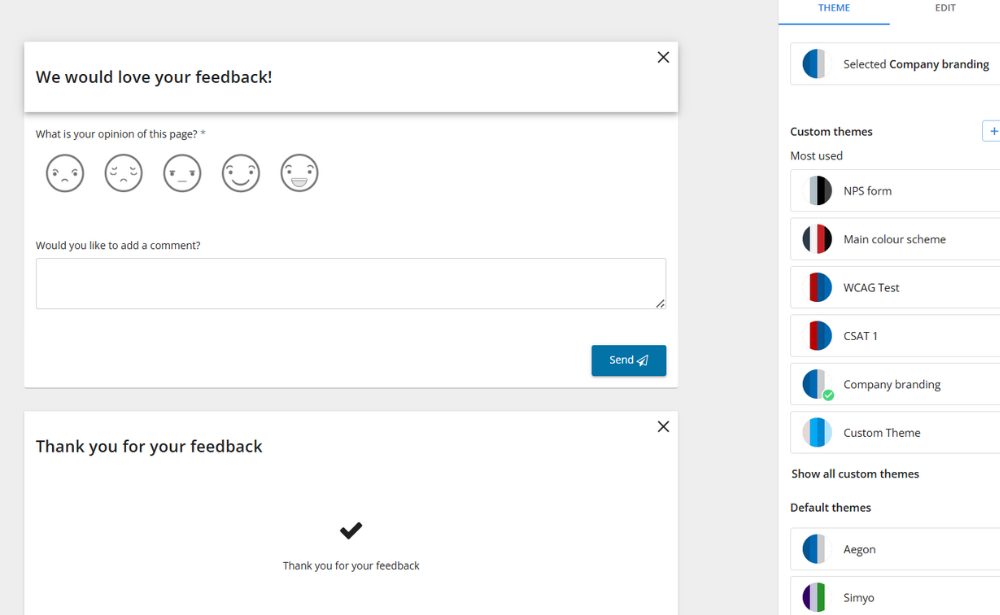Select the very unhappy face rating
The image size is (1000, 615).
(64, 172)
